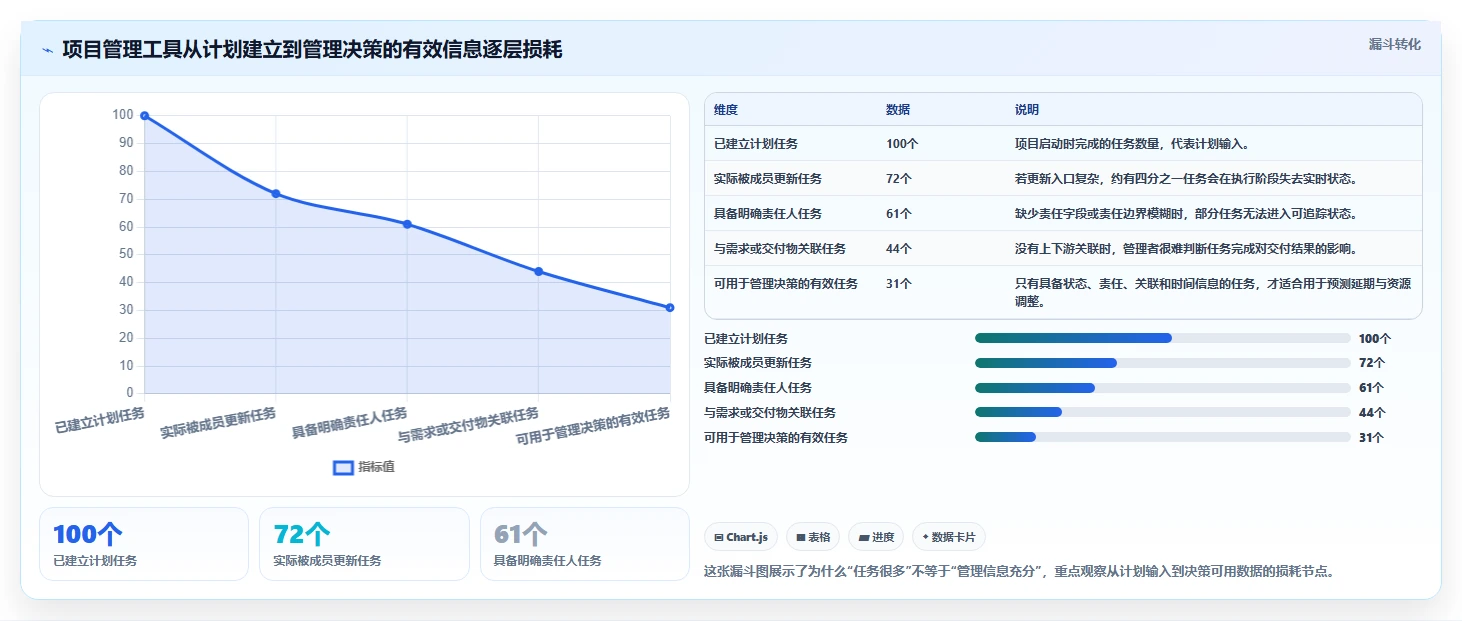Select the 表格 tag chip
Viewport: 1462px width, 621px height.
click(x=813, y=537)
